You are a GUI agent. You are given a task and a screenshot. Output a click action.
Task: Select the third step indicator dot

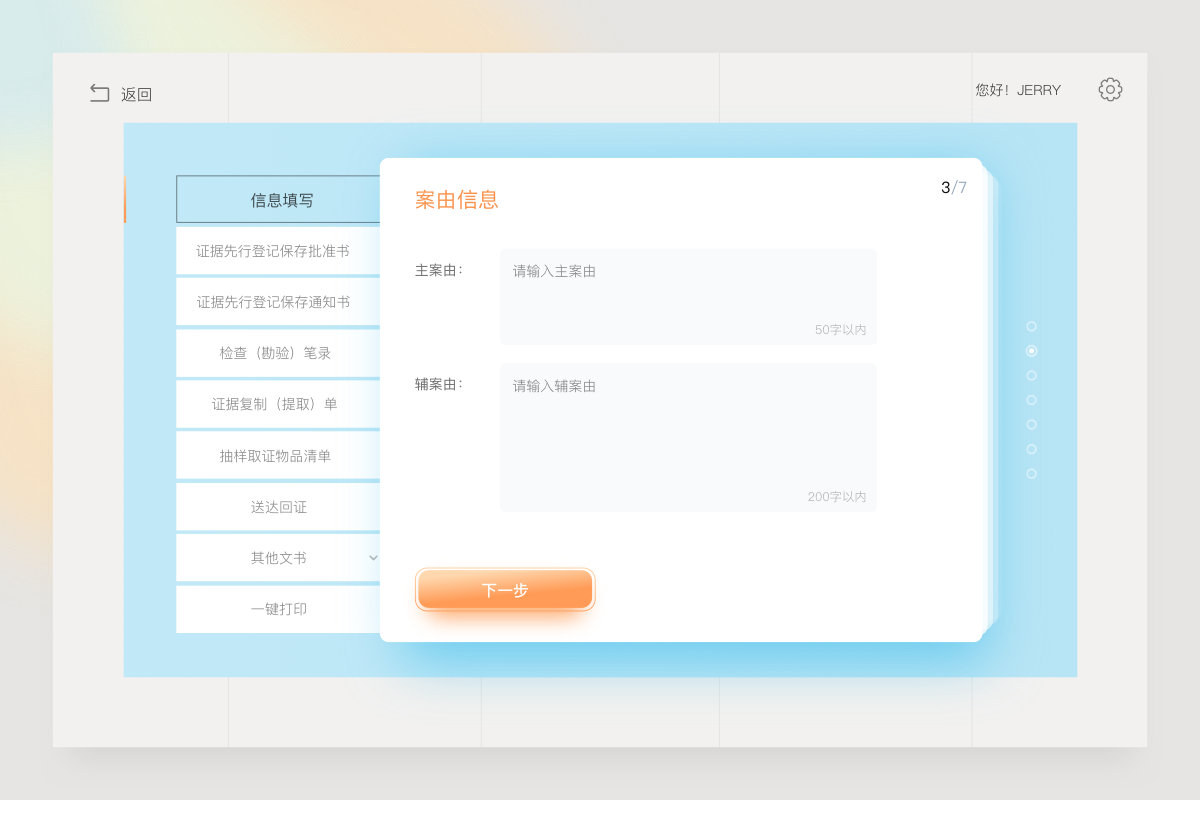1031,376
